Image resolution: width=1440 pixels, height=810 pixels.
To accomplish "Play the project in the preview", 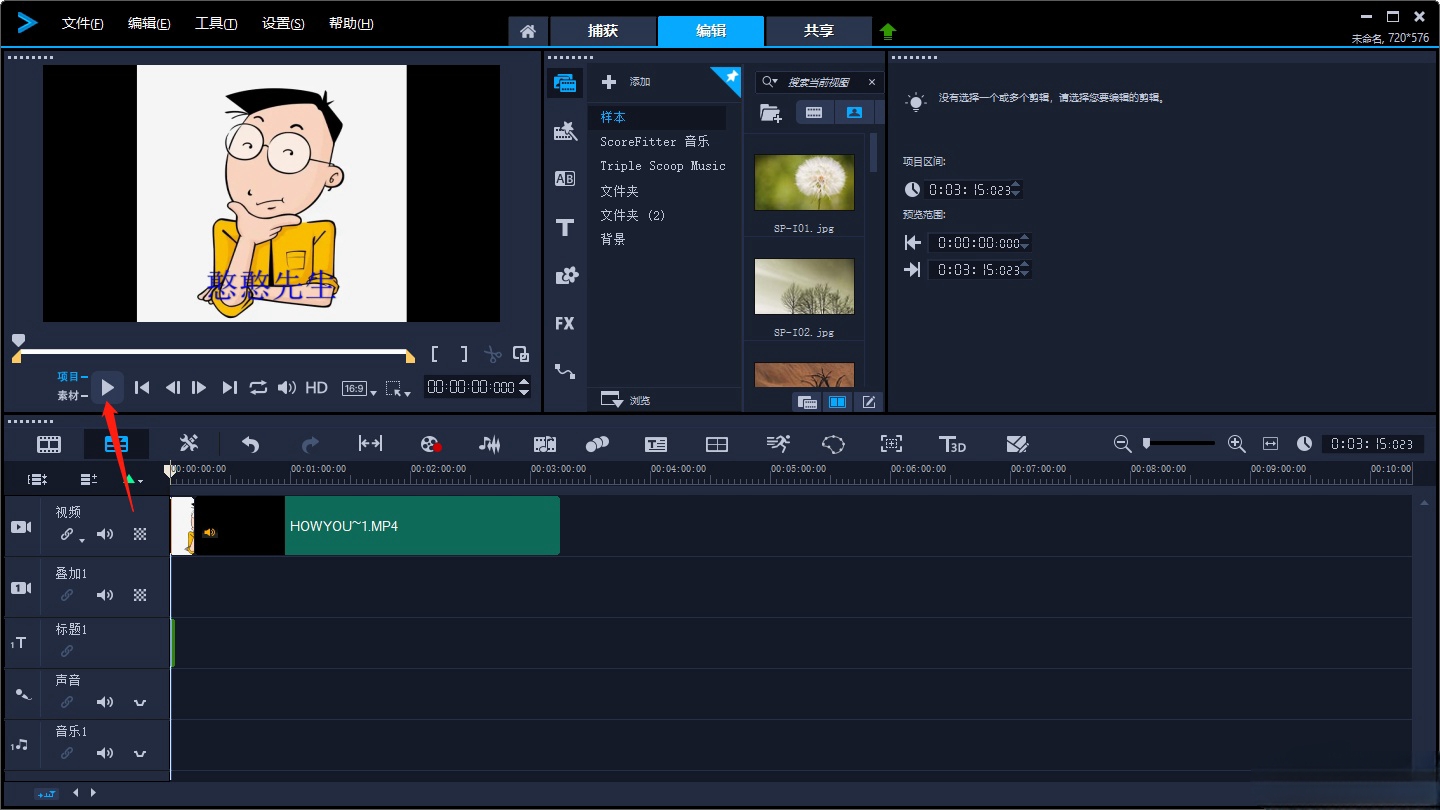I will [x=108, y=388].
